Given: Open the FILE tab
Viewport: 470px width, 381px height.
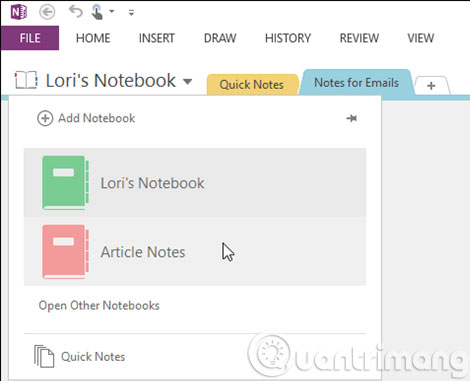Looking at the screenshot, I should (30, 38).
